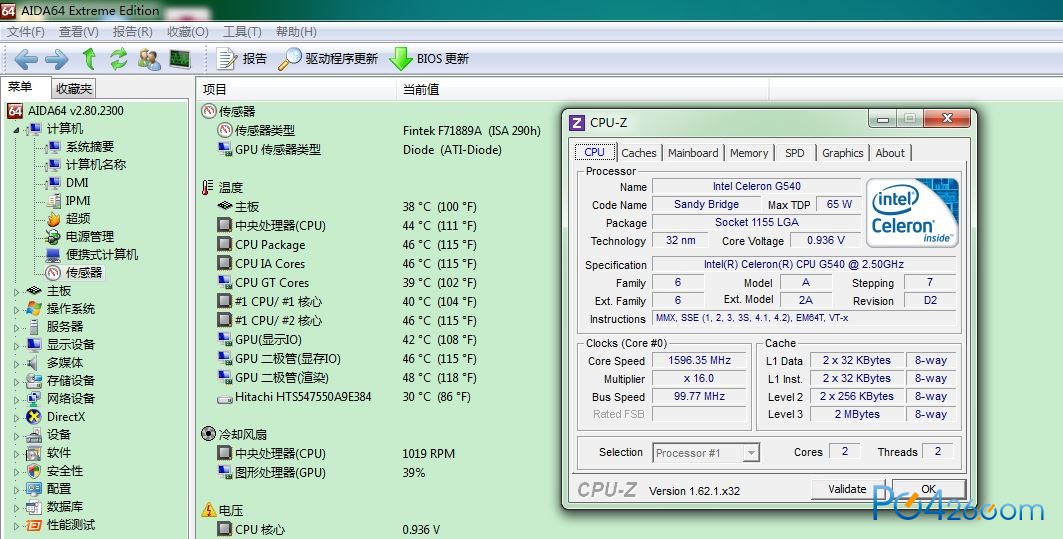Viewport: 1063px width, 539px height.
Task: Open the 工具(T) menu
Action: click(242, 32)
